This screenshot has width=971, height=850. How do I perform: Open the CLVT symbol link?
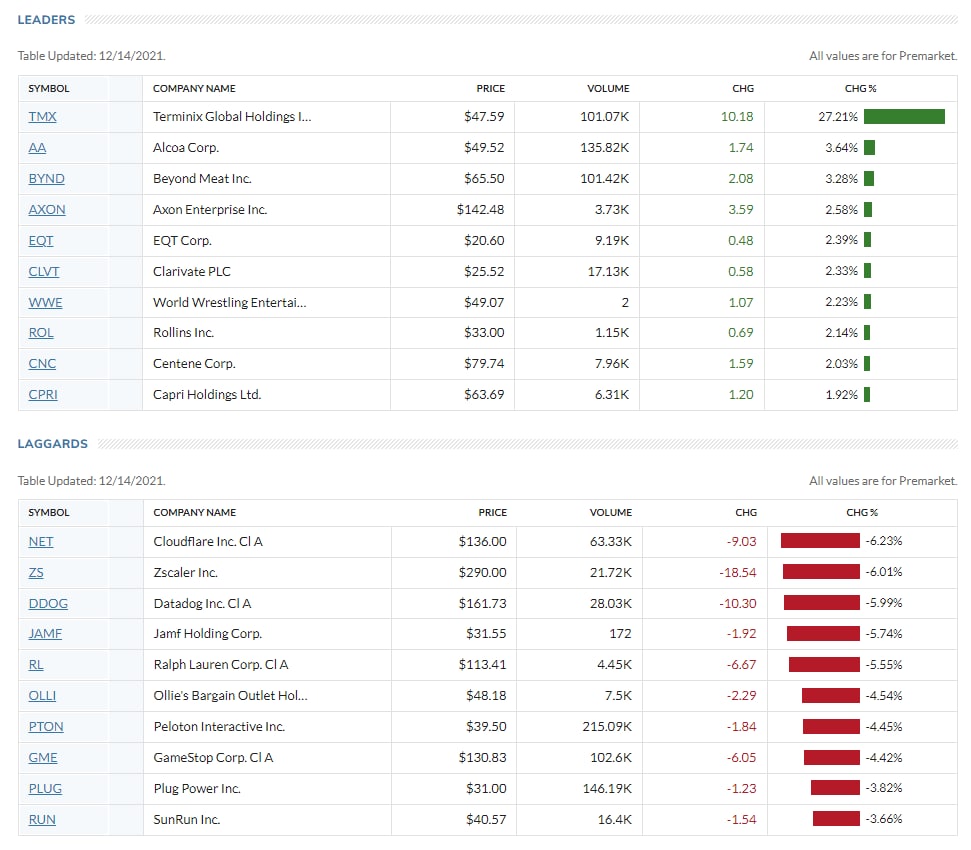[44, 271]
